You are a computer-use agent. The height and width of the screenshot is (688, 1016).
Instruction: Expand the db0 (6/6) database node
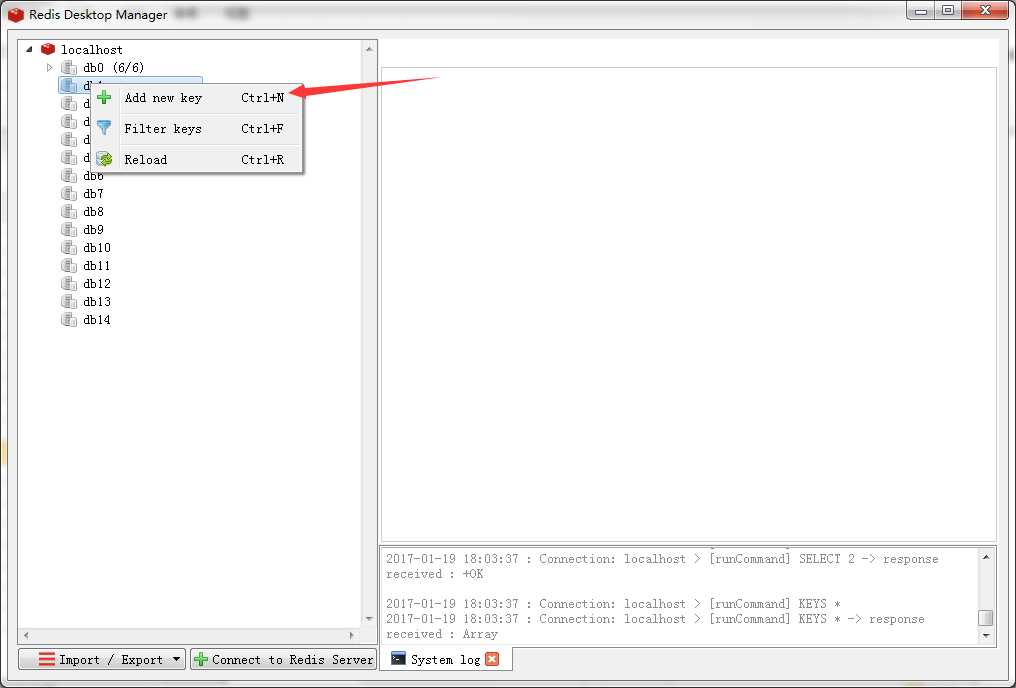click(x=49, y=67)
